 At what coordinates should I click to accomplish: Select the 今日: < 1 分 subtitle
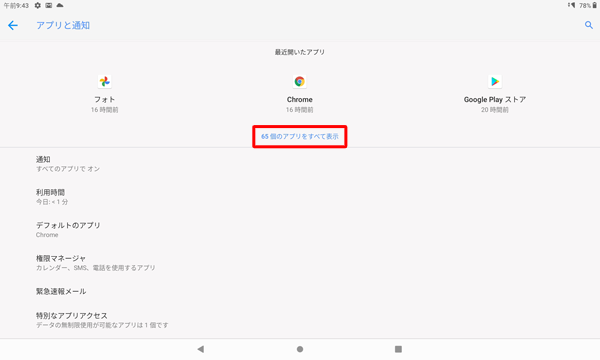tap(52, 202)
